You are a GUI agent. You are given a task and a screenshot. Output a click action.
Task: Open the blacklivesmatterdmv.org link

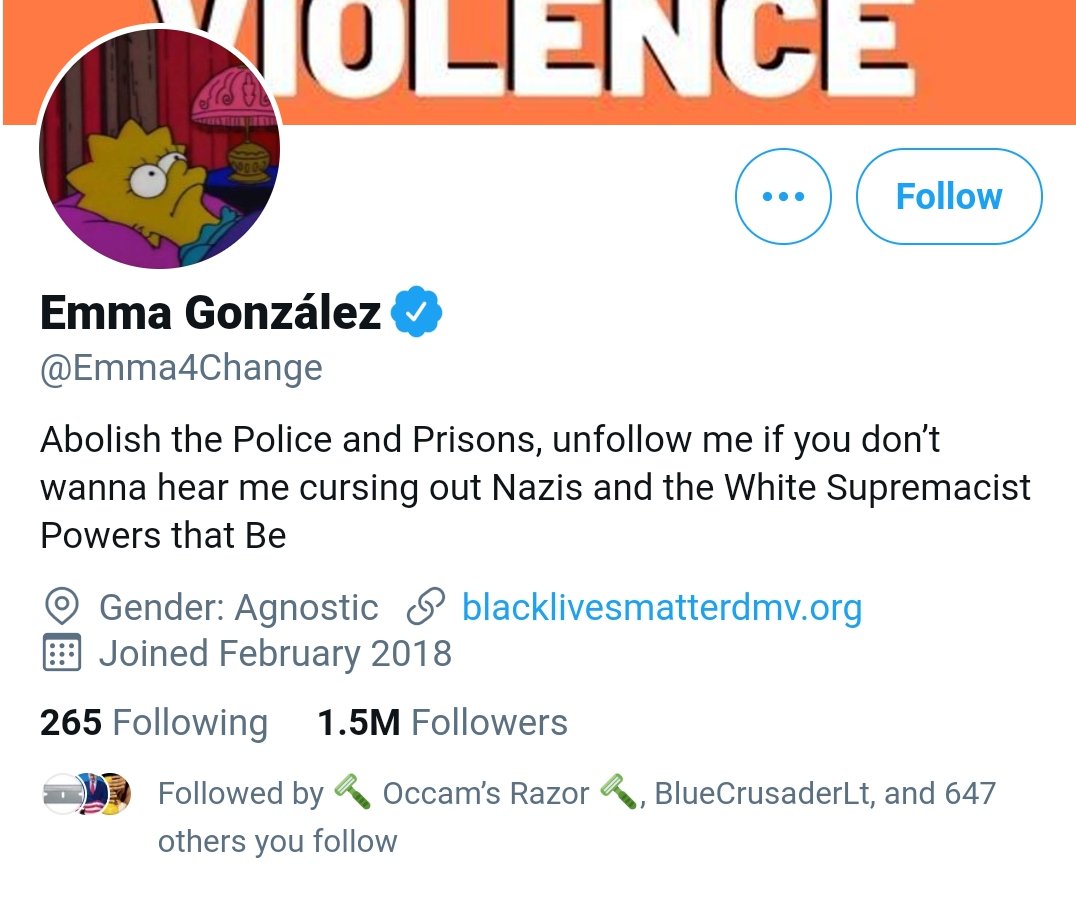tap(662, 607)
